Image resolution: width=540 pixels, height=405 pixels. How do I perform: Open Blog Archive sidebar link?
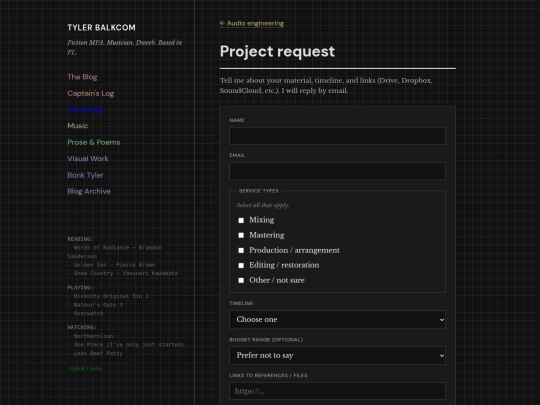coord(89,191)
